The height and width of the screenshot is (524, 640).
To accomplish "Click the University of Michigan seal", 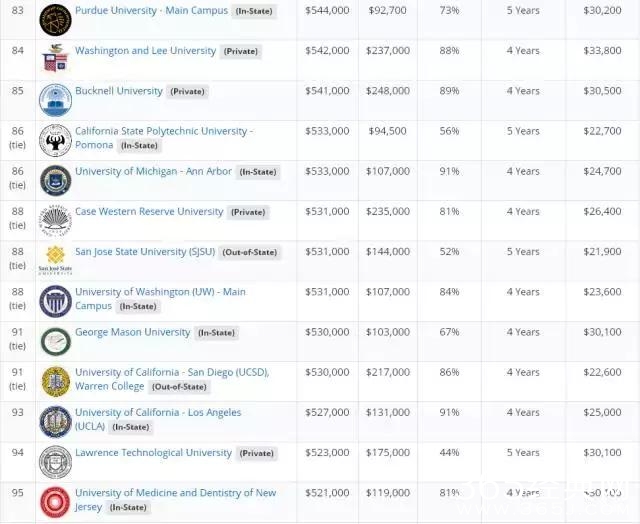I will (x=55, y=180).
